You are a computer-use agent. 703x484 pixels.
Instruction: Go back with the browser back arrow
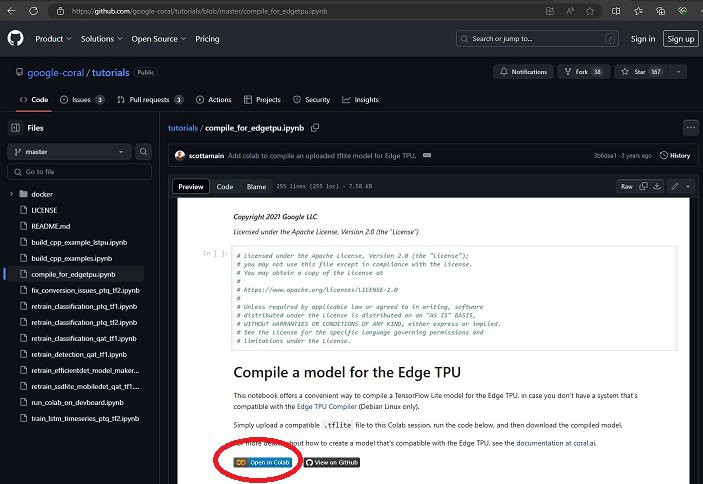pyautogui.click(x=12, y=11)
